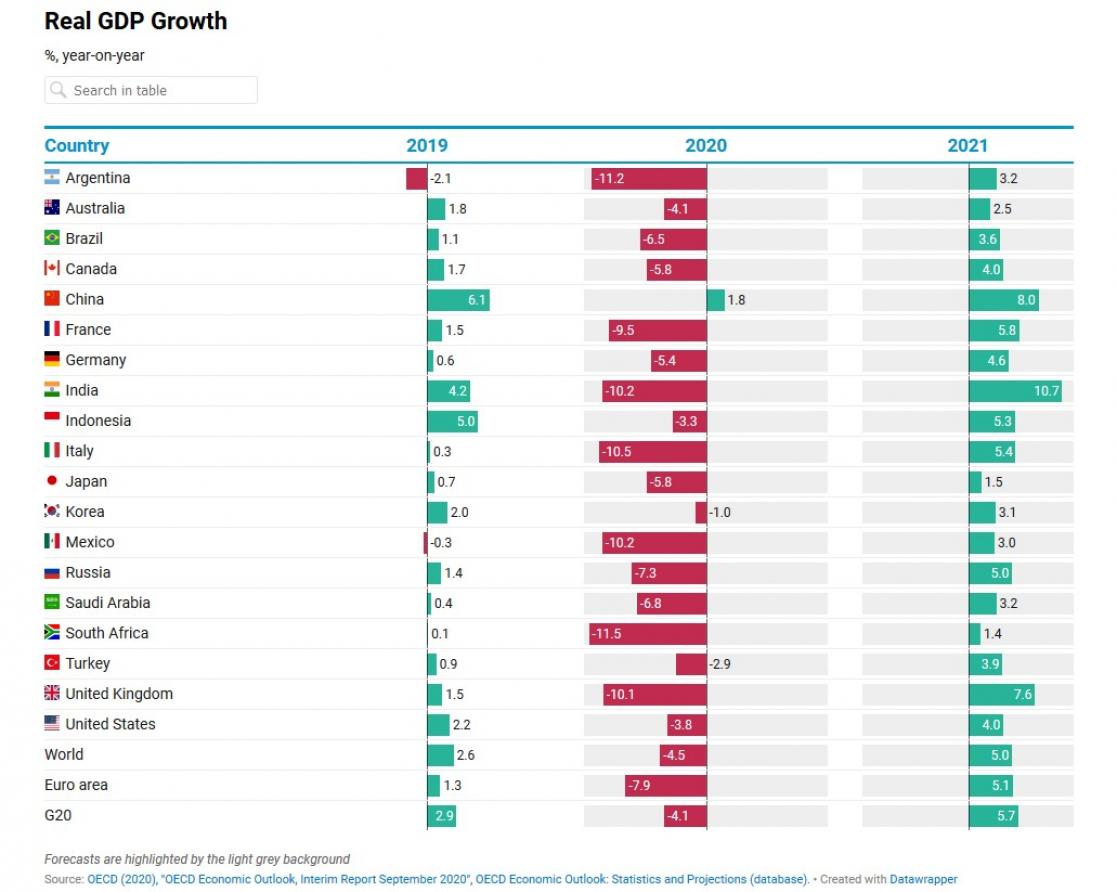
Task: Click the United Kingdom flag icon
Action: pyautogui.click(x=52, y=693)
